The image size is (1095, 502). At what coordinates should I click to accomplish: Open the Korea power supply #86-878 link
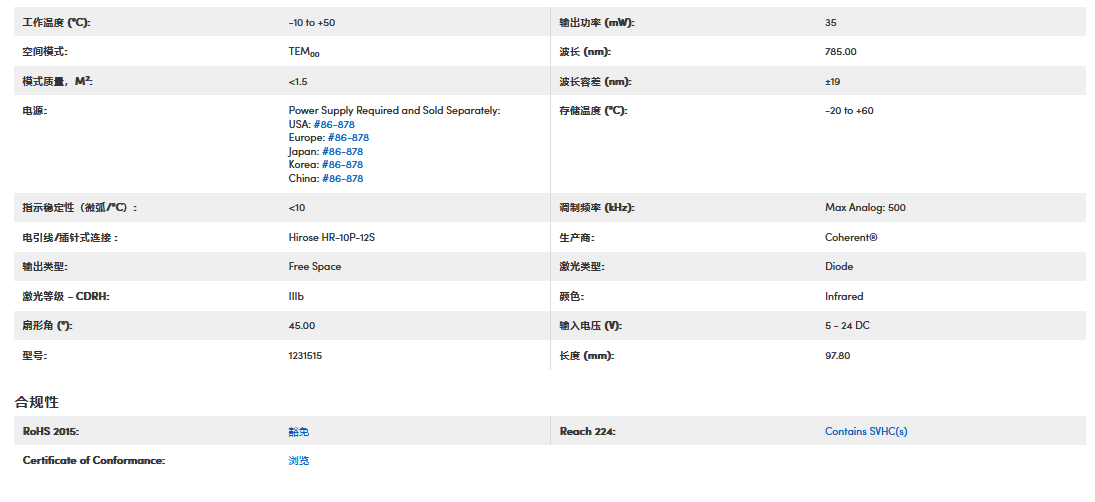tap(342, 165)
